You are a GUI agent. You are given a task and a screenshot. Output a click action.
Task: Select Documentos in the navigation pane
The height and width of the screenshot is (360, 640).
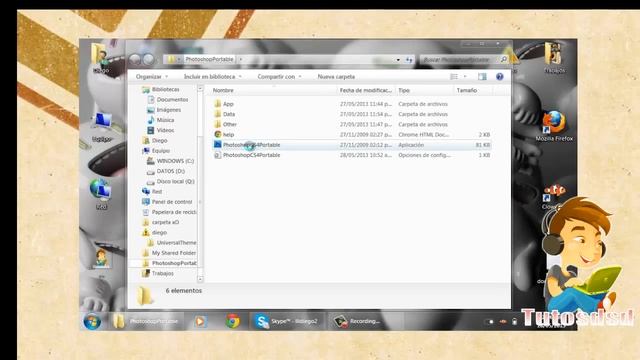point(168,100)
